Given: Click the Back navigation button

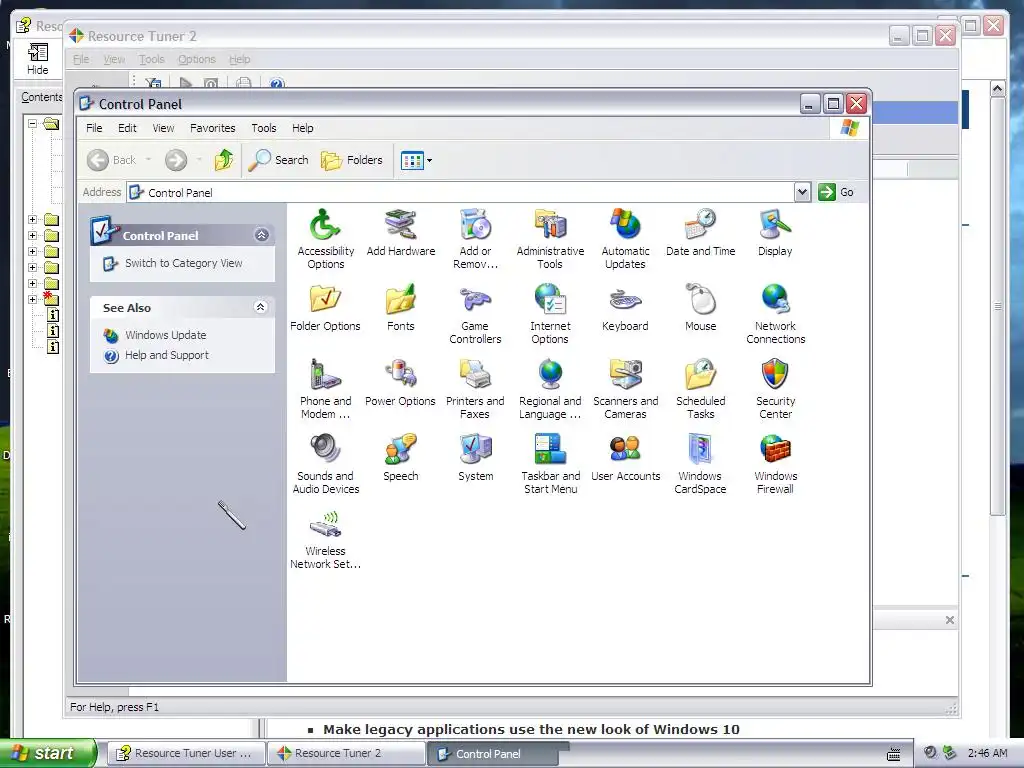Looking at the screenshot, I should 112,160.
